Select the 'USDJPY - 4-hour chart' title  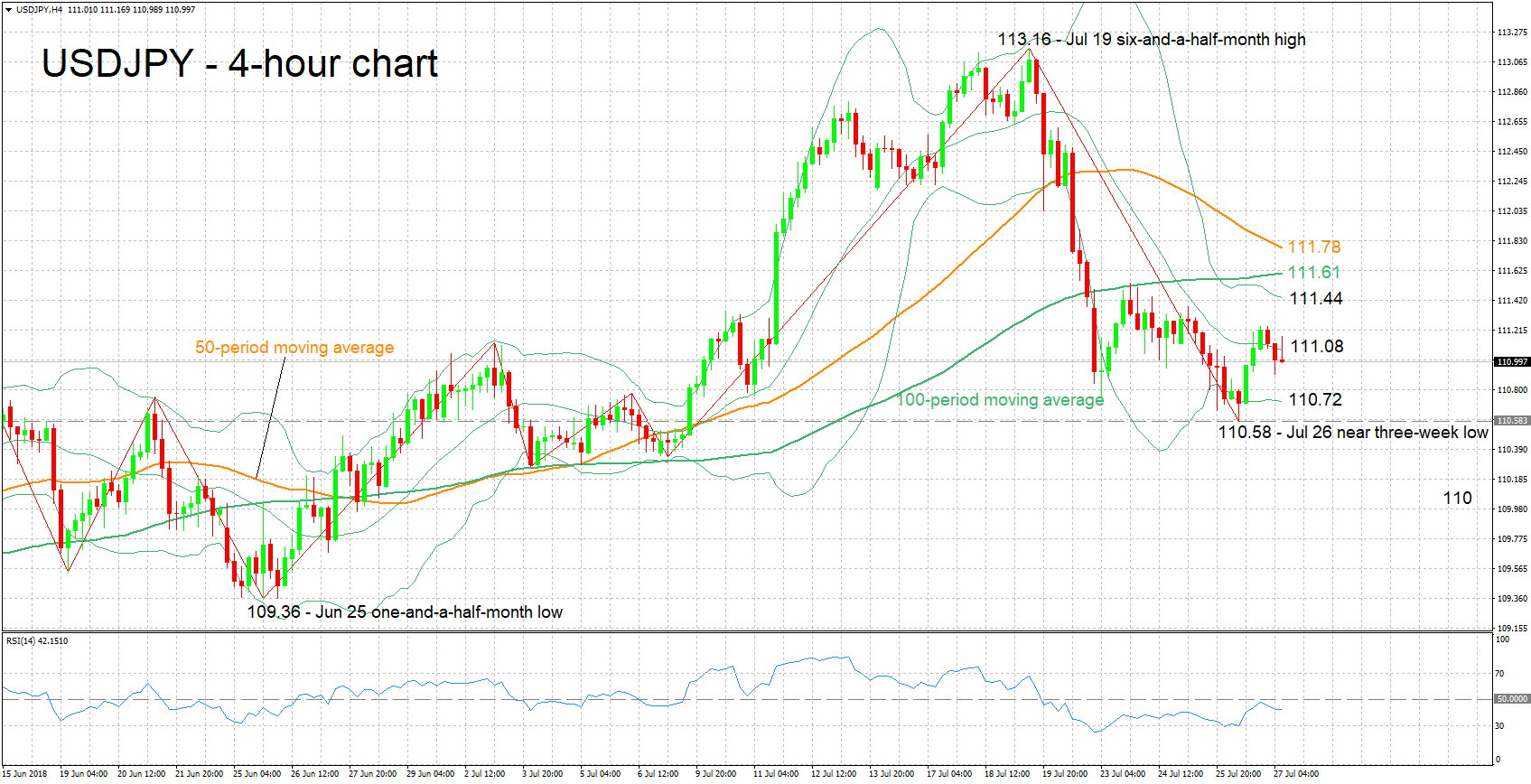239,64
